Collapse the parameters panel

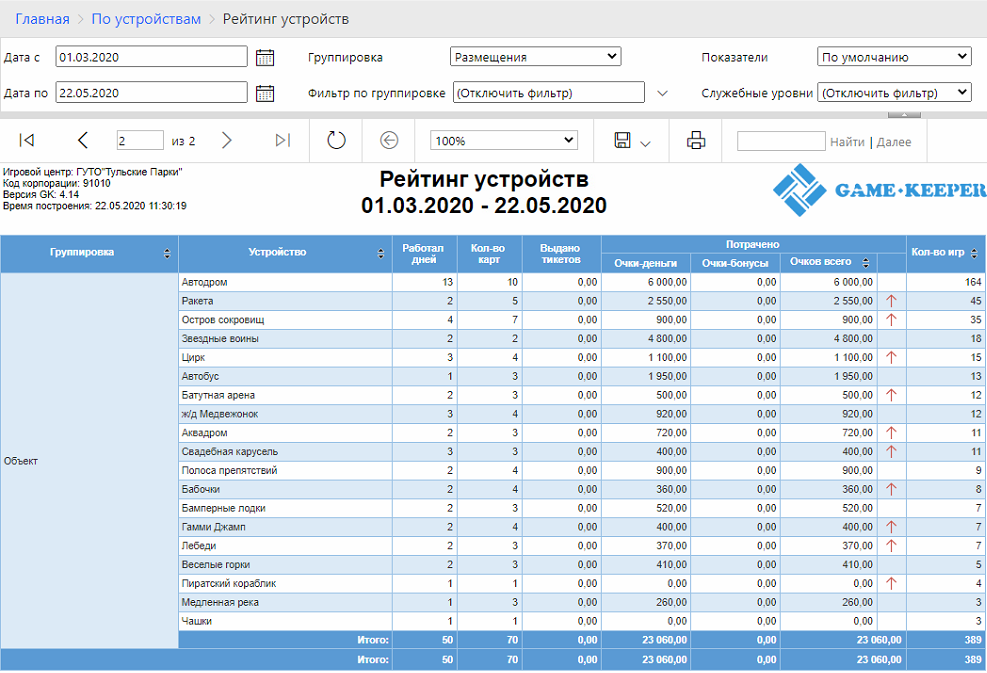tap(905, 115)
